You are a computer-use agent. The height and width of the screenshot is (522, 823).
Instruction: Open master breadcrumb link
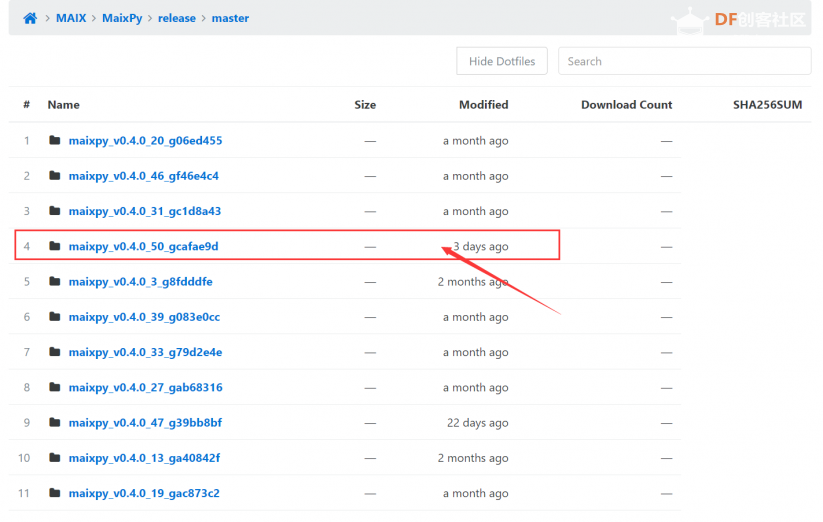(x=230, y=18)
